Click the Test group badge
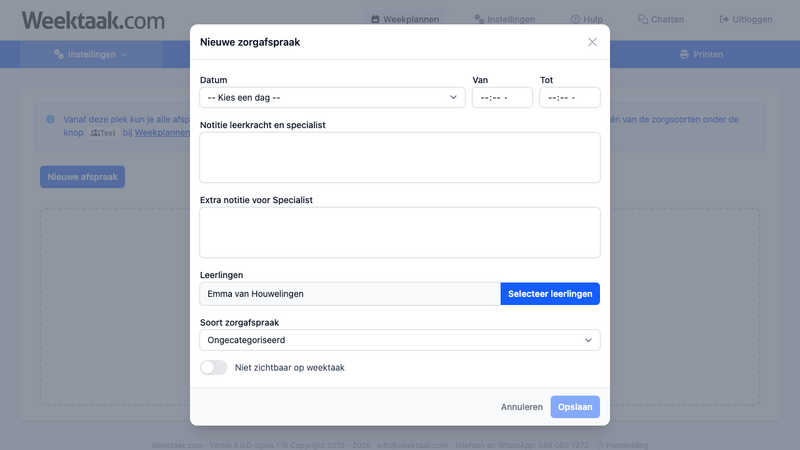The image size is (800, 450). click(103, 133)
